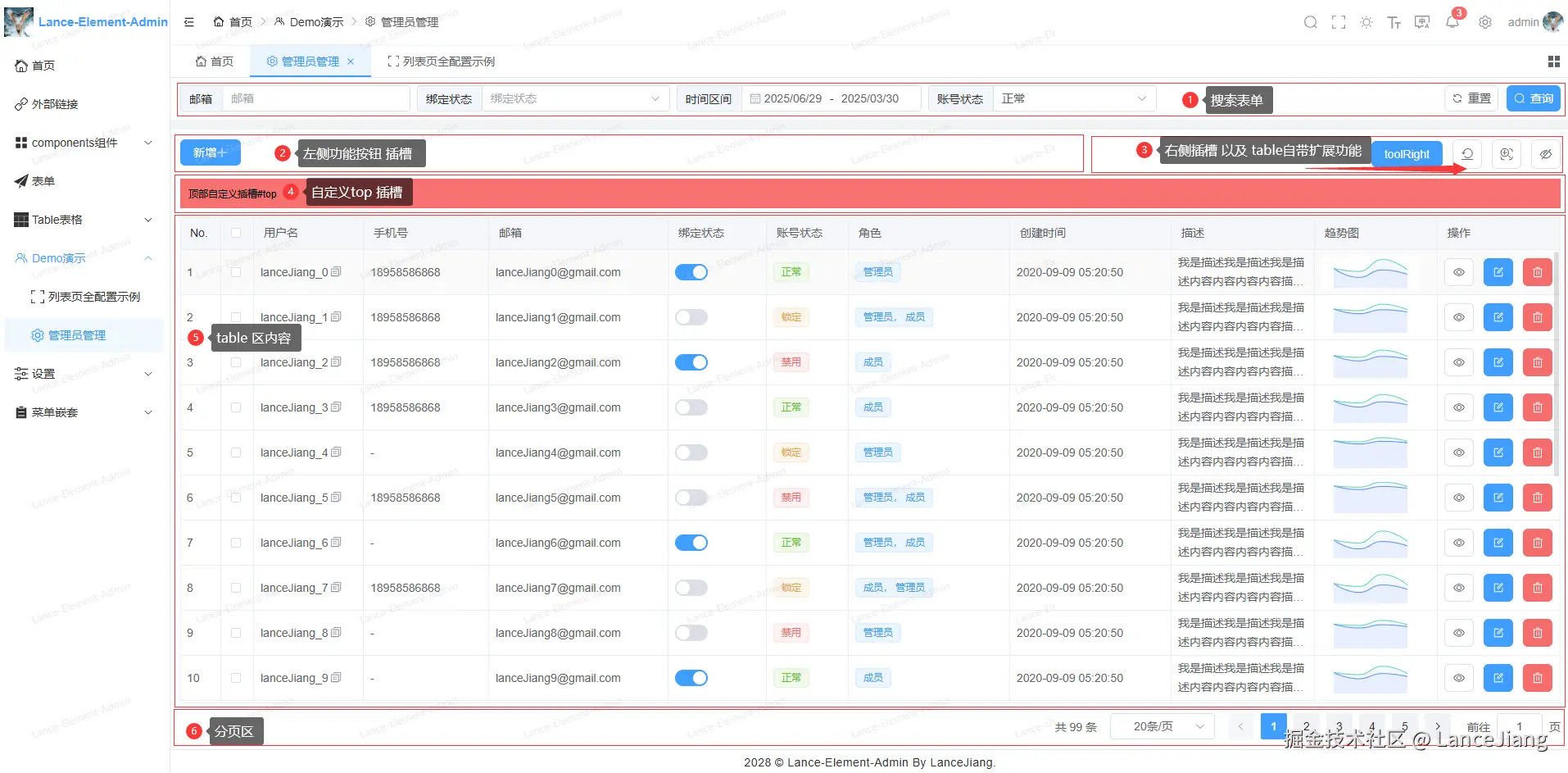View lanceJiang_2 details via eye icon
Image resolution: width=1568 pixels, height=773 pixels.
pos(1459,362)
